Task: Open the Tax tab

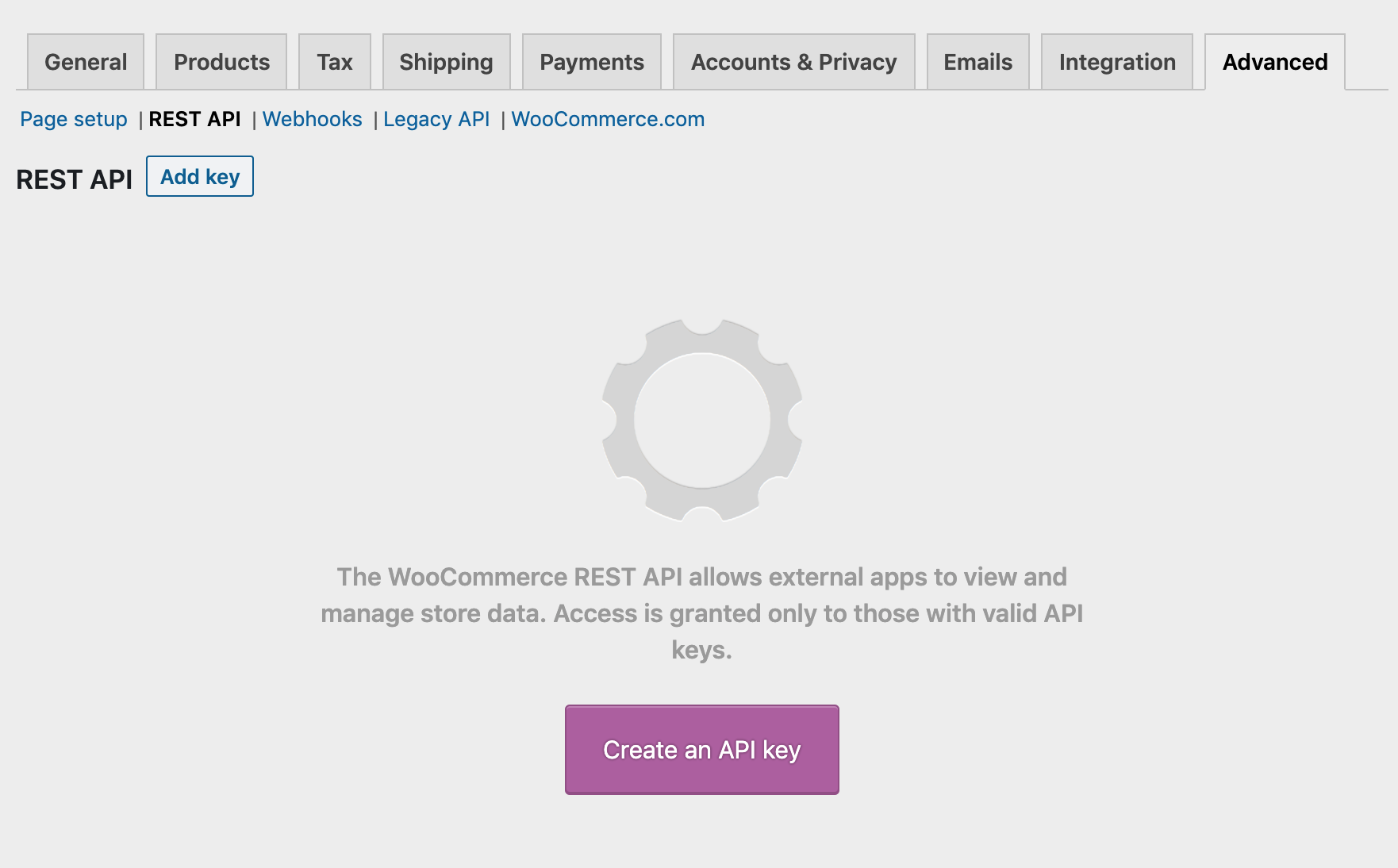Action: pyautogui.click(x=335, y=62)
